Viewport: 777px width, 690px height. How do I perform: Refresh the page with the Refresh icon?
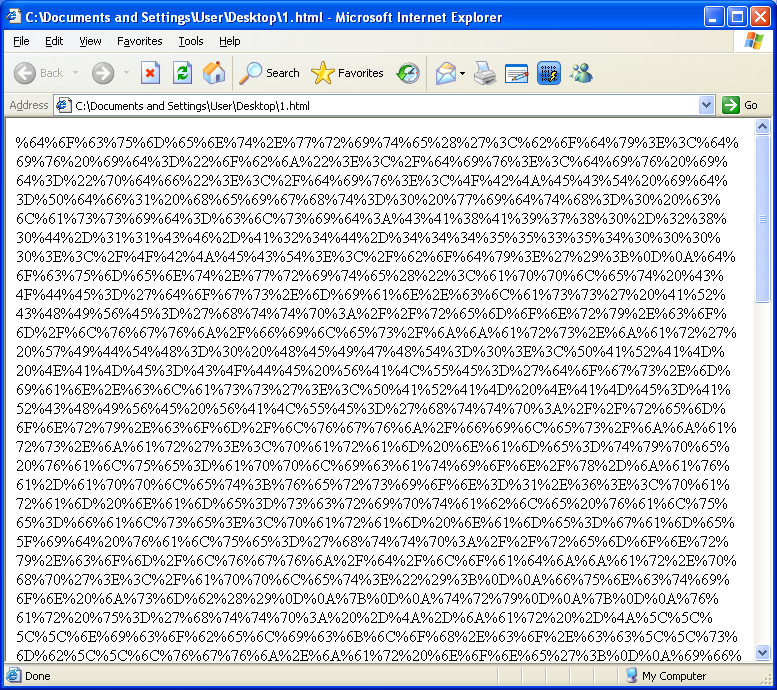182,73
